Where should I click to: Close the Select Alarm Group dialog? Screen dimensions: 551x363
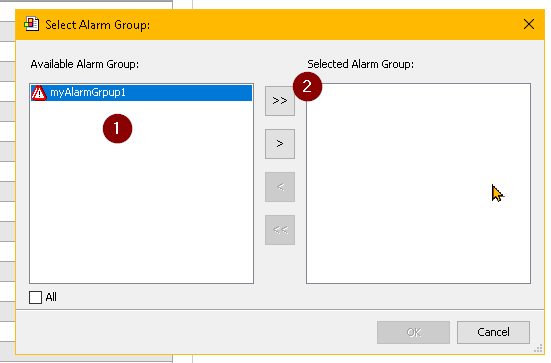529,25
